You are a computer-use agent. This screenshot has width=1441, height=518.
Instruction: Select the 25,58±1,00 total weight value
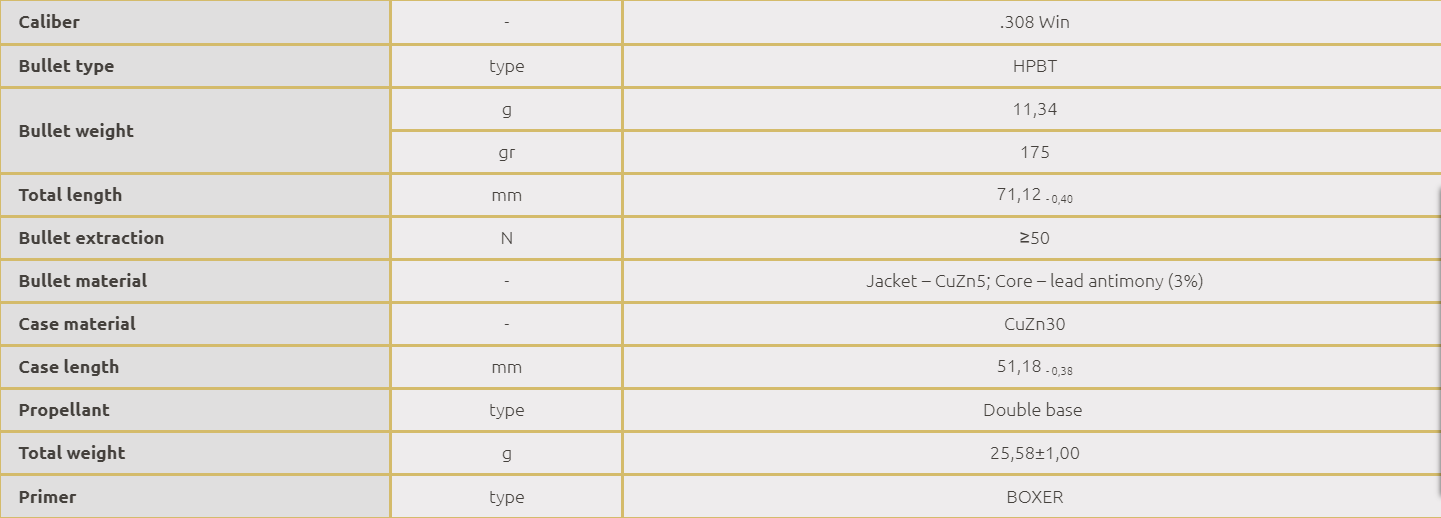pos(1034,453)
